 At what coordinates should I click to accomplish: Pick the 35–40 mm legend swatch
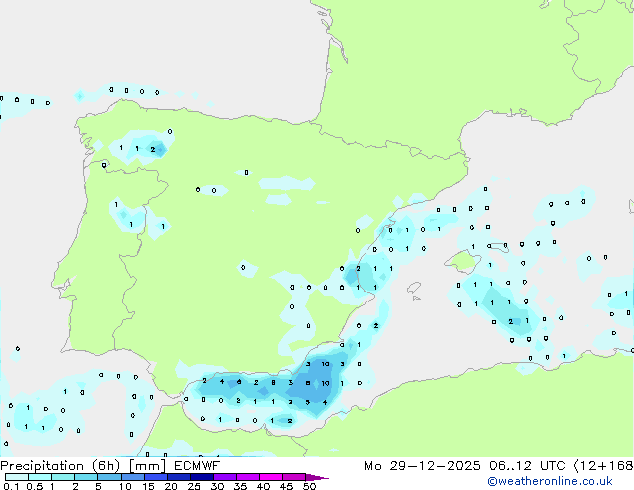click(x=248, y=477)
